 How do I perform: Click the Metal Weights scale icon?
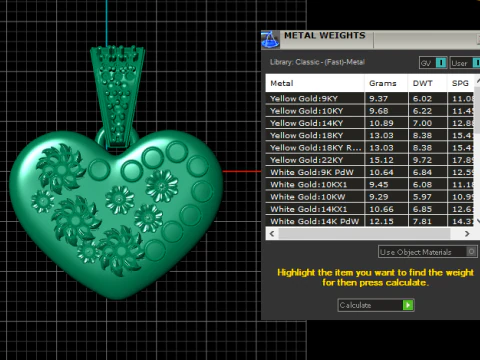click(270, 40)
